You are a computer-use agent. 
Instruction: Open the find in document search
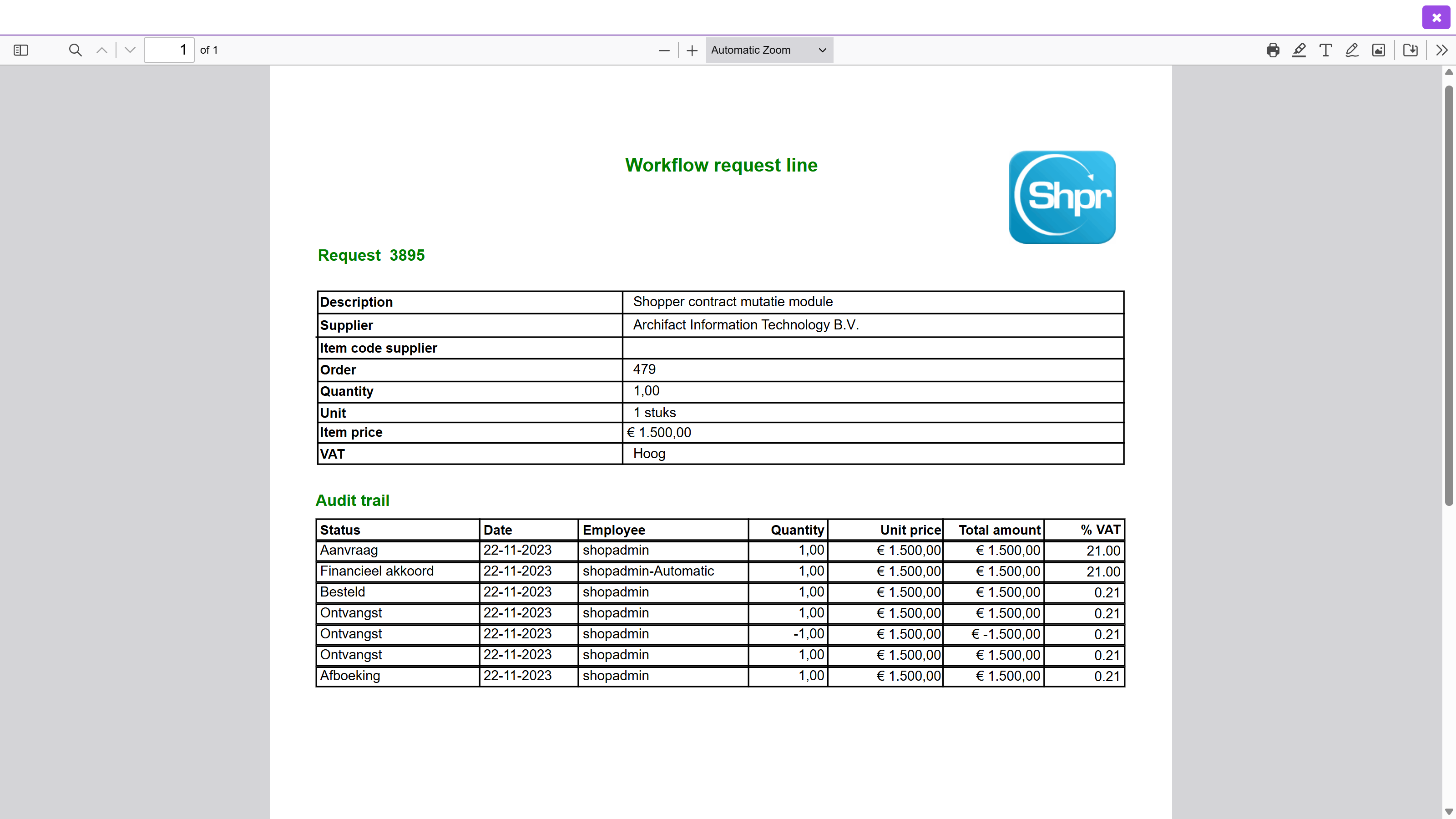point(75,51)
